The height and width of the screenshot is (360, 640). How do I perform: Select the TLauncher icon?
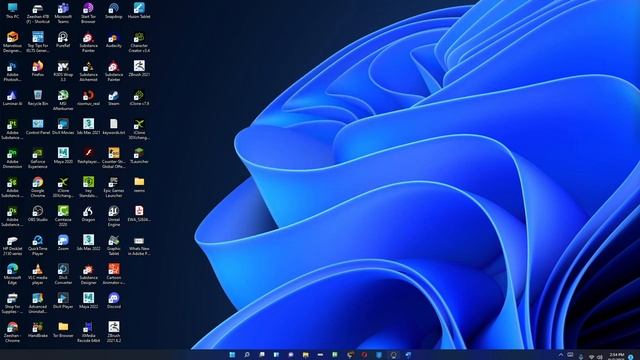[139, 156]
